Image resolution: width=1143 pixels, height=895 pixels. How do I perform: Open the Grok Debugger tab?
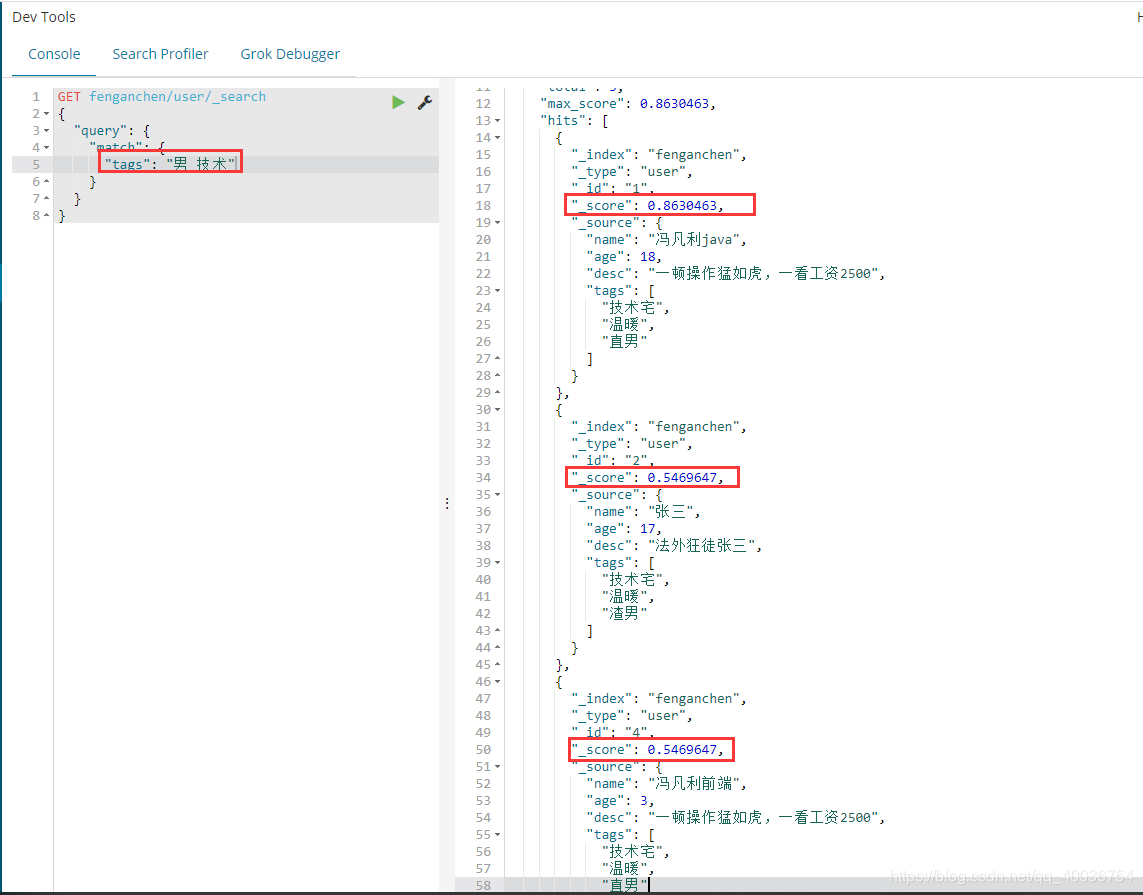[290, 54]
